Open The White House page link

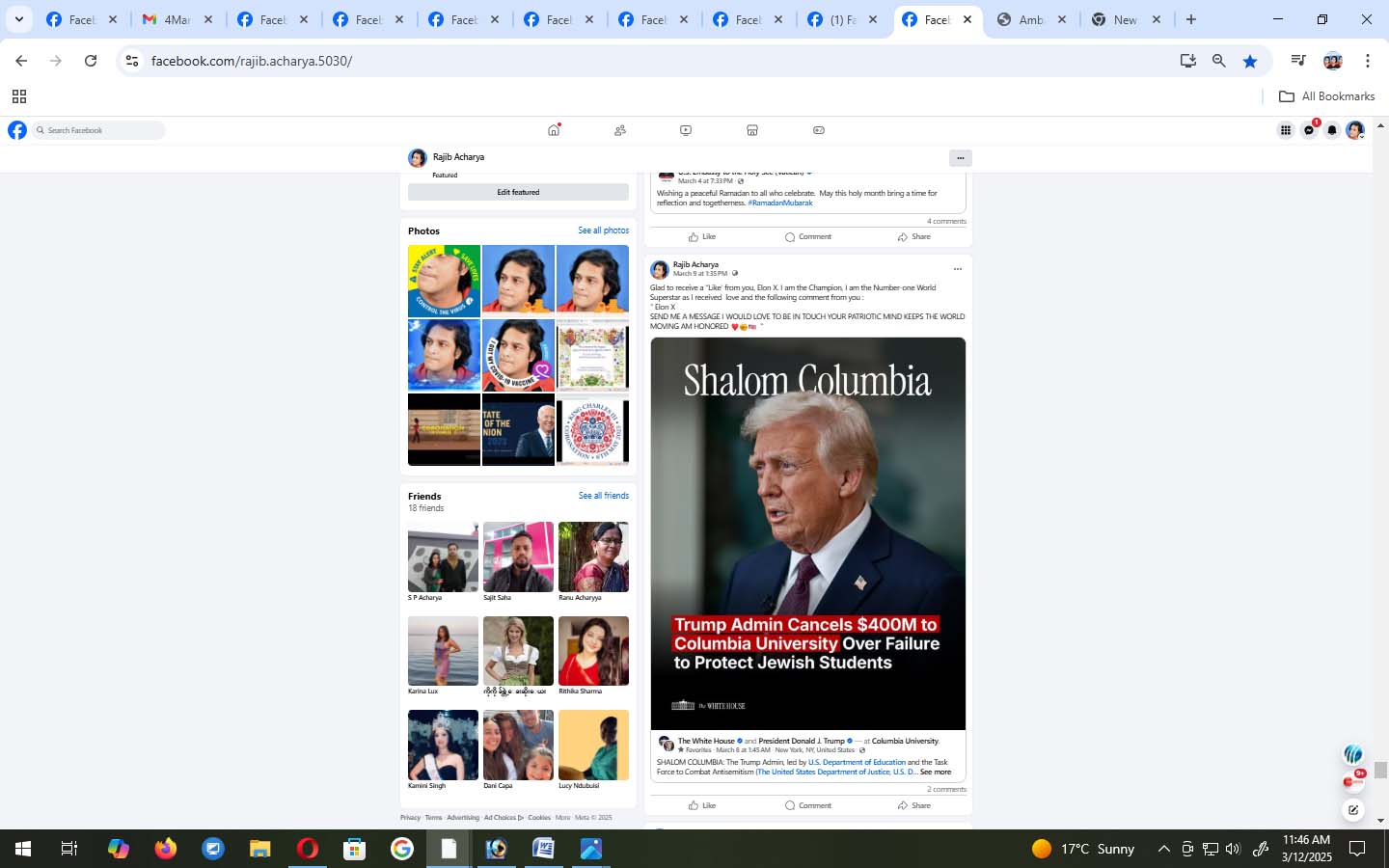(706, 741)
